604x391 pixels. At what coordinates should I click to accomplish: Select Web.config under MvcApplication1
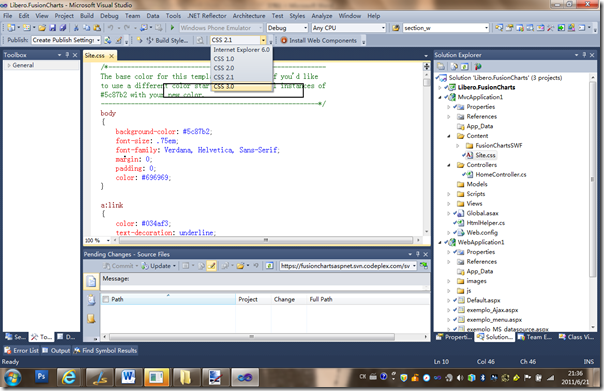482,233
